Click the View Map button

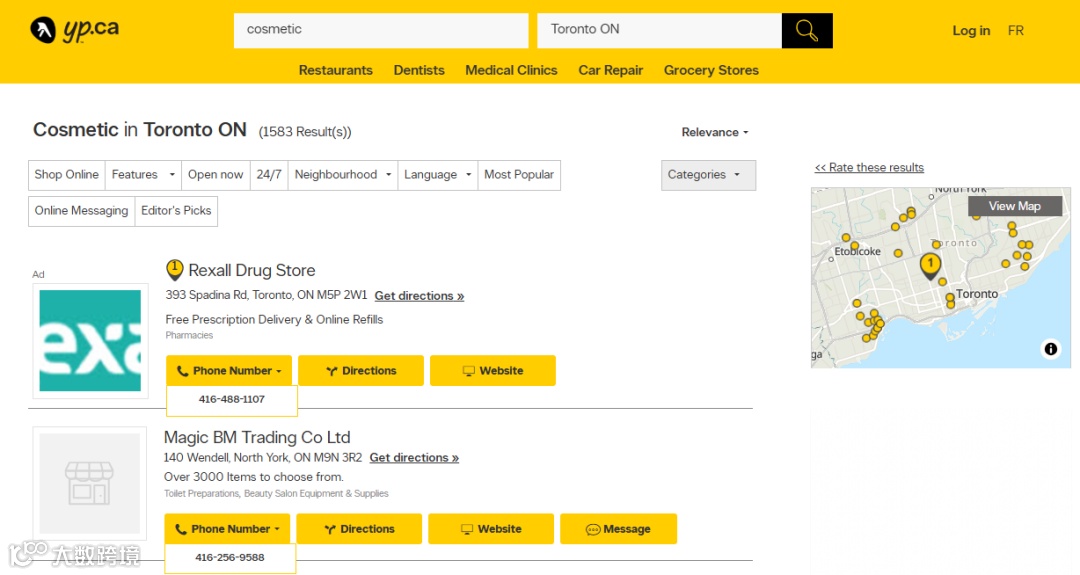[1015, 206]
